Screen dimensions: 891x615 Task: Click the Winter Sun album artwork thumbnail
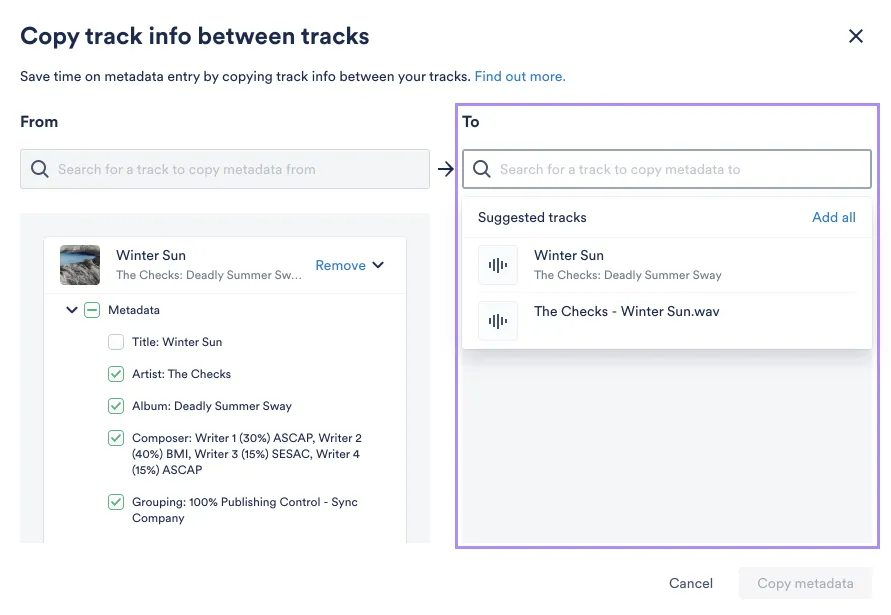pos(79,265)
